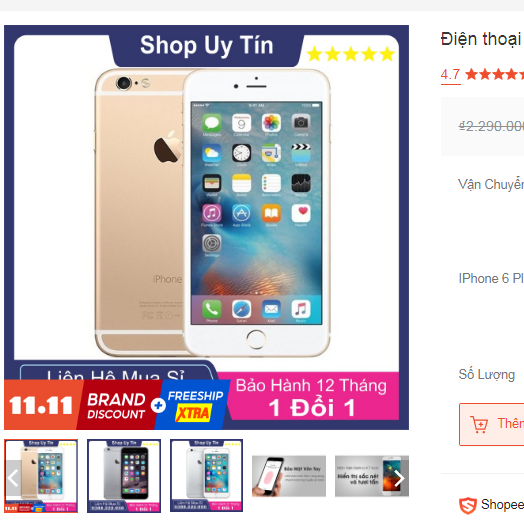
Task: Click the product title Điện thoại
Action: (x=481, y=39)
